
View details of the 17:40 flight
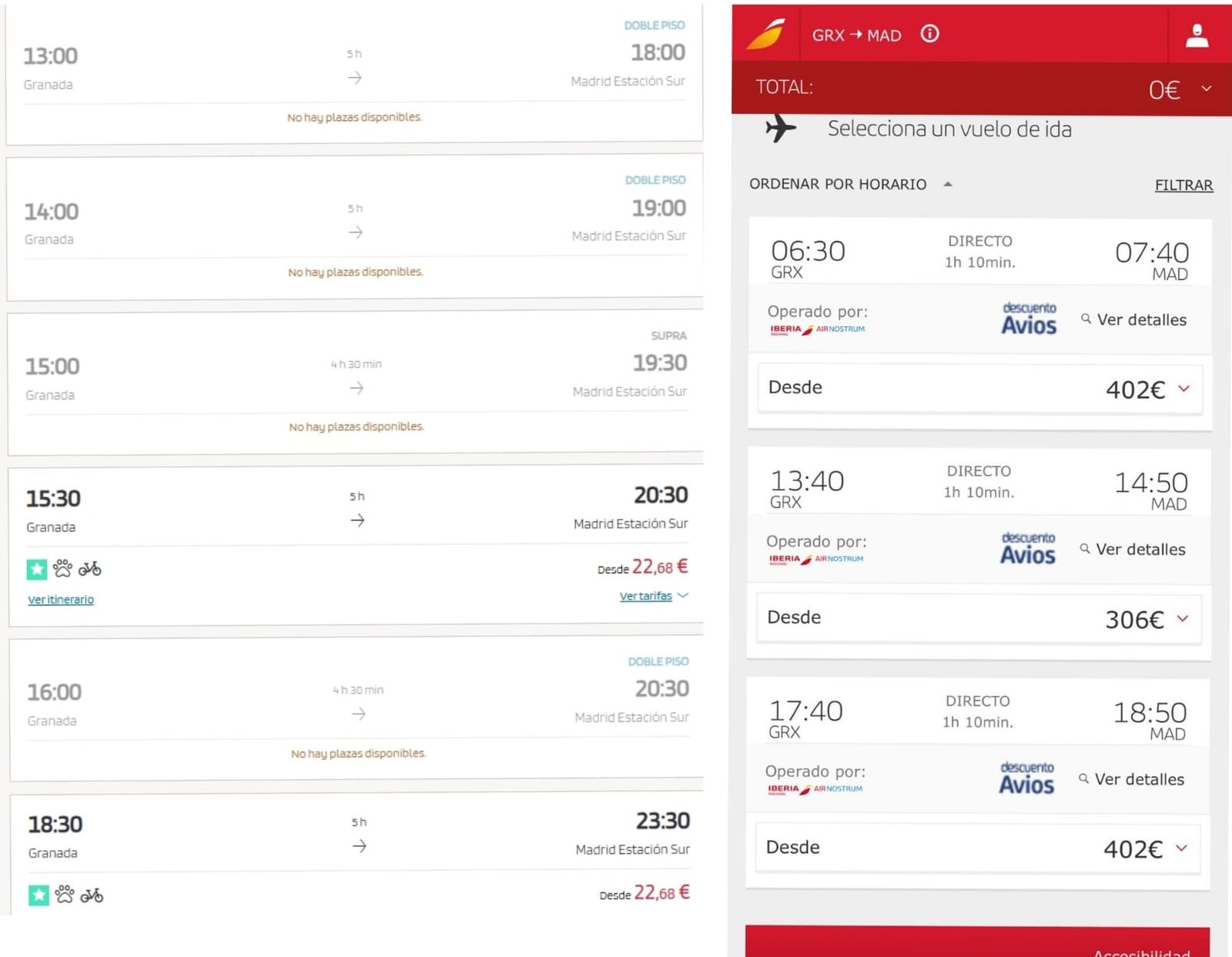tap(1132, 779)
